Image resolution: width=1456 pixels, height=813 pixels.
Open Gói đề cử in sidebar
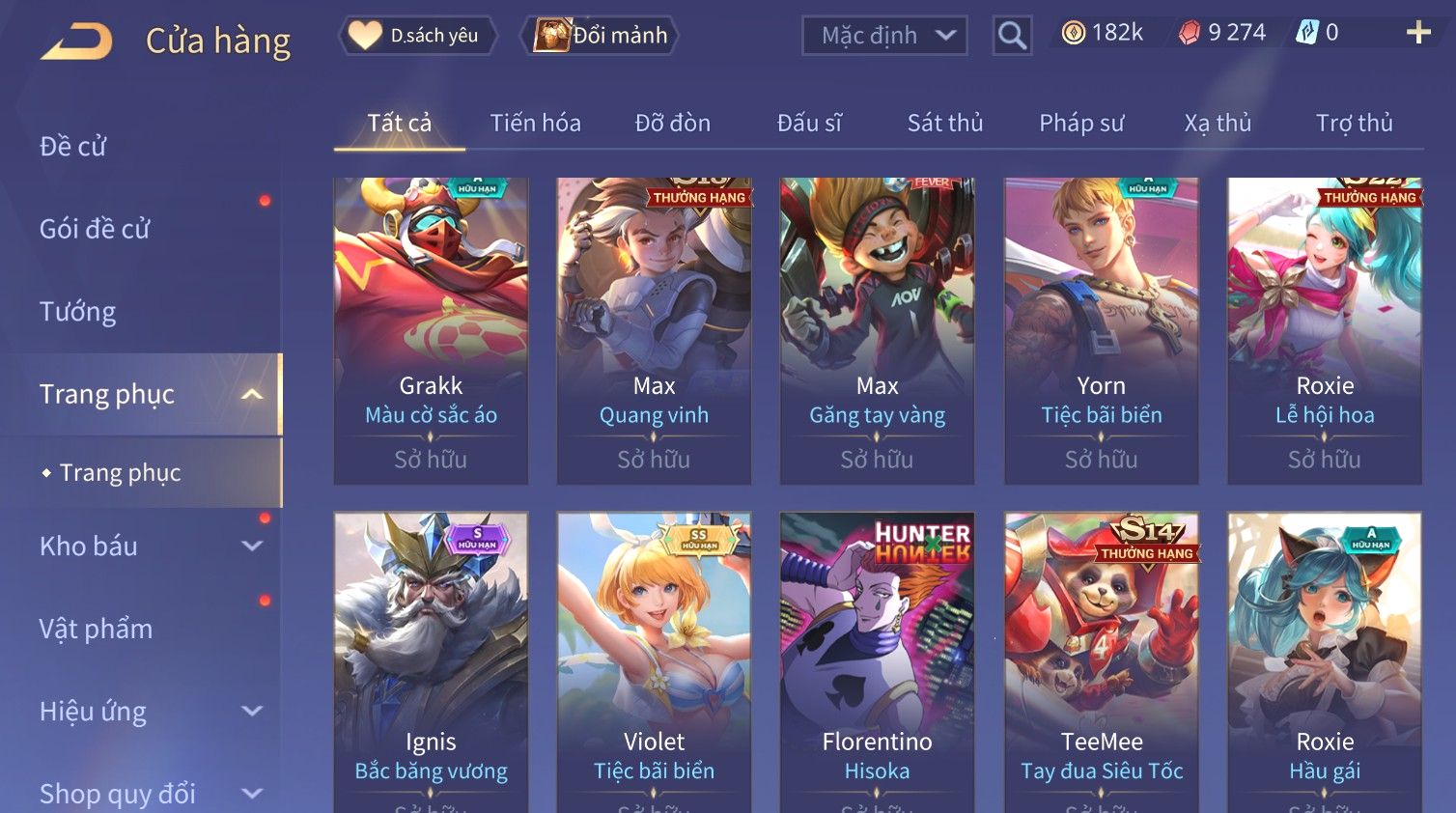95,229
